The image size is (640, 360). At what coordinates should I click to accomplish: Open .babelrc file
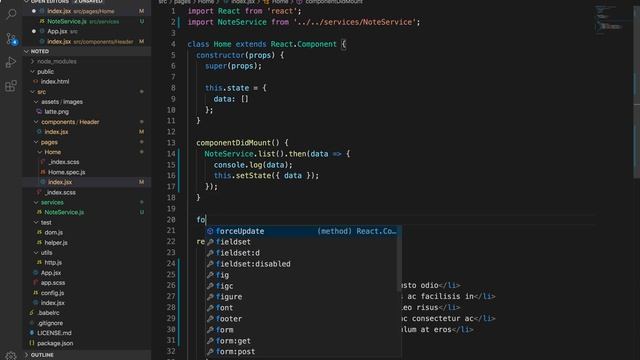pyautogui.click(x=48, y=313)
